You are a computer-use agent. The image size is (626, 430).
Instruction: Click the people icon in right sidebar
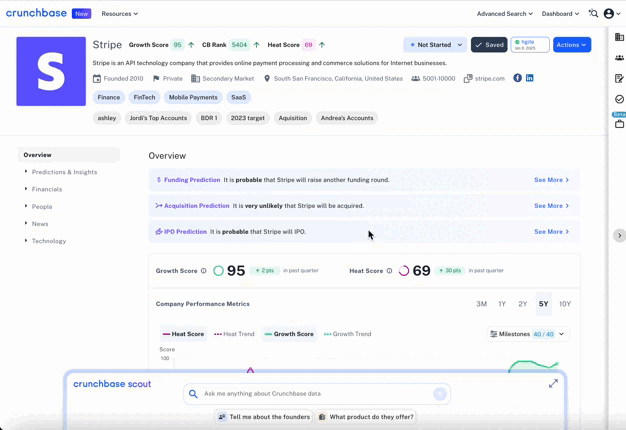point(619,58)
